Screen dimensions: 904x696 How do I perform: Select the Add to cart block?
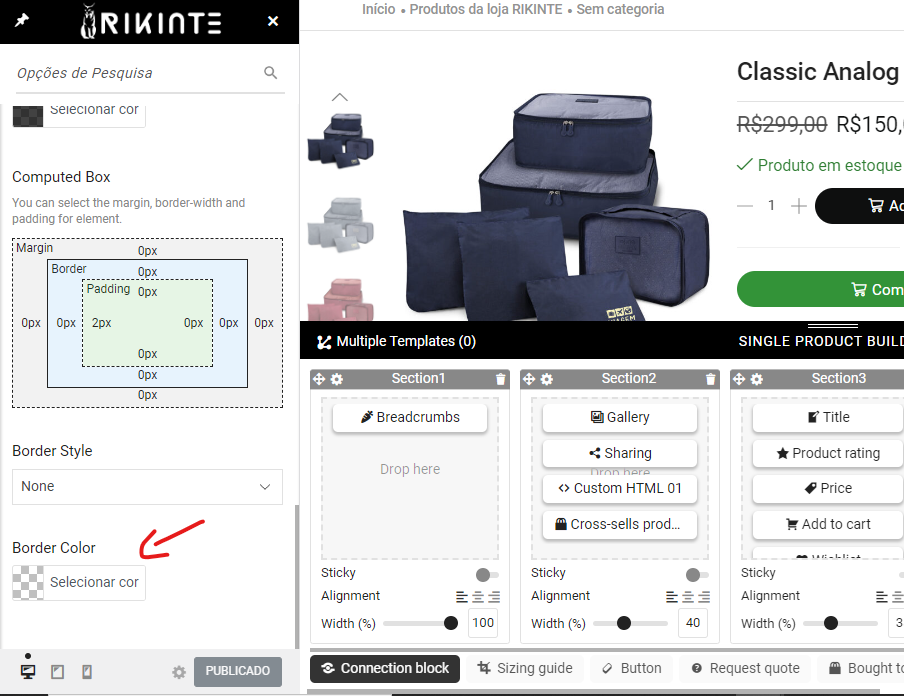click(828, 524)
